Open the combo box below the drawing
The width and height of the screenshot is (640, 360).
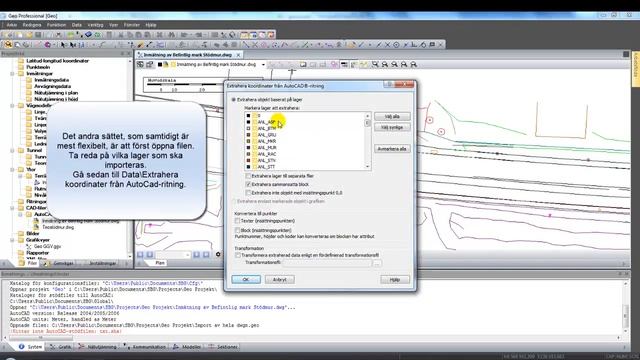173,255
